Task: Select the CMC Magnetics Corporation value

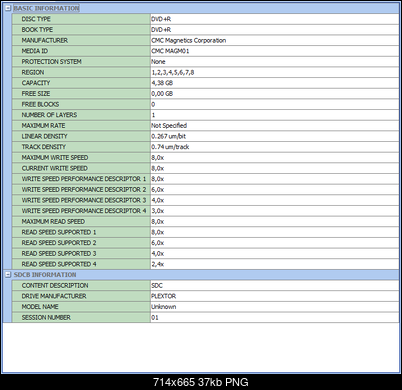Action: click(189, 40)
